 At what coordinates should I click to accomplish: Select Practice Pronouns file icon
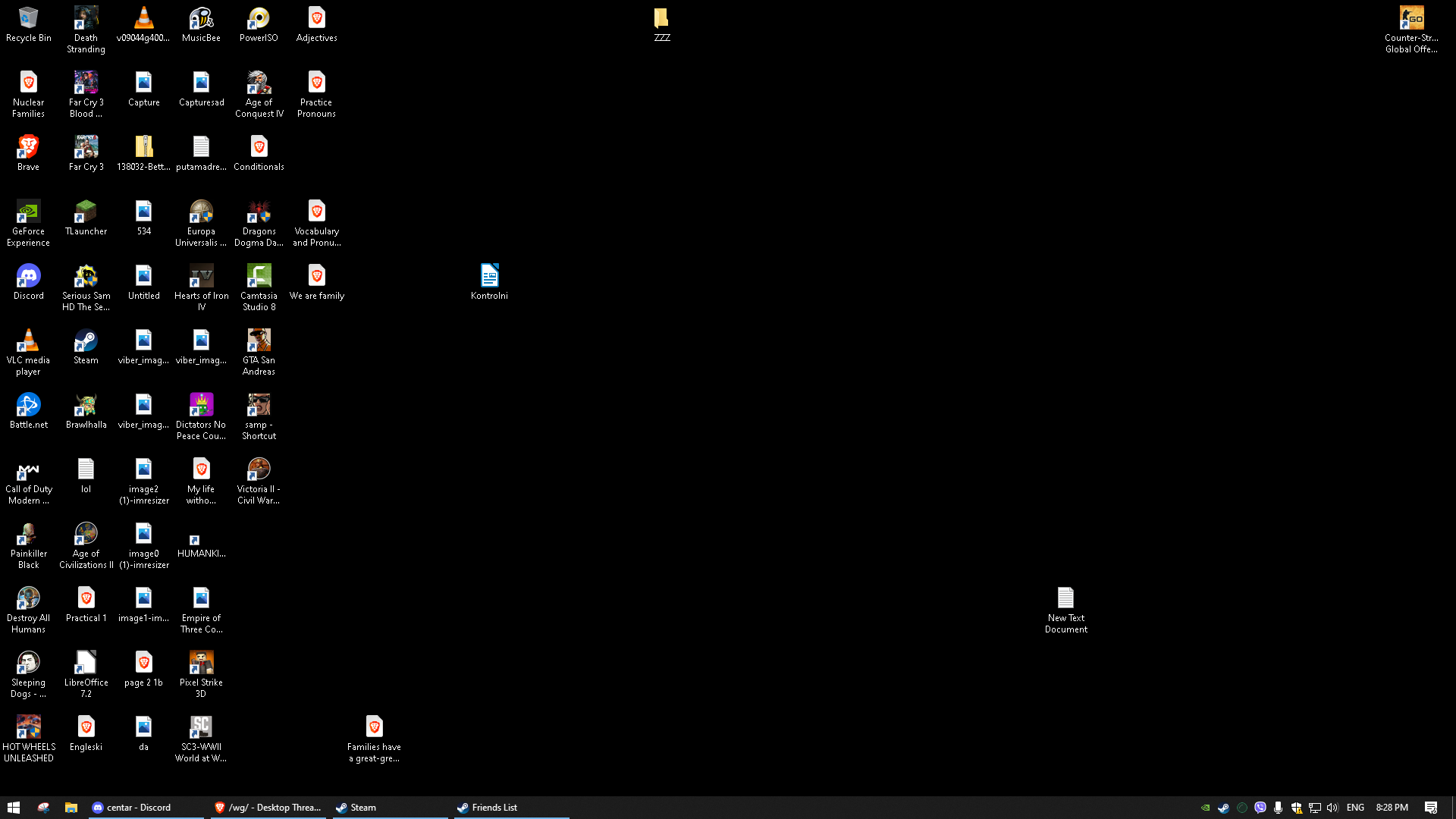click(316, 94)
